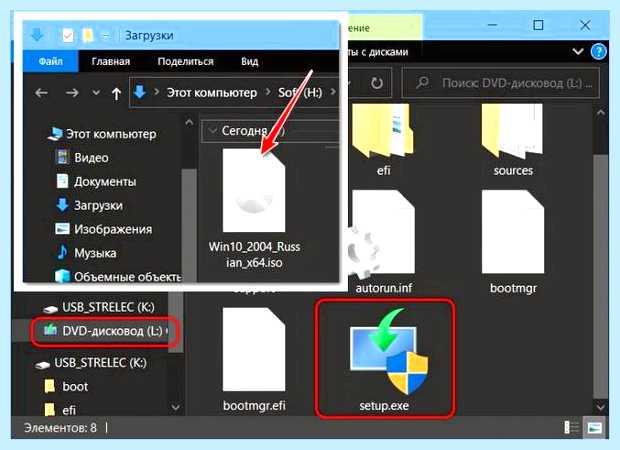Collapse the Сегодня group header
The width and height of the screenshot is (620, 450).
(213, 130)
